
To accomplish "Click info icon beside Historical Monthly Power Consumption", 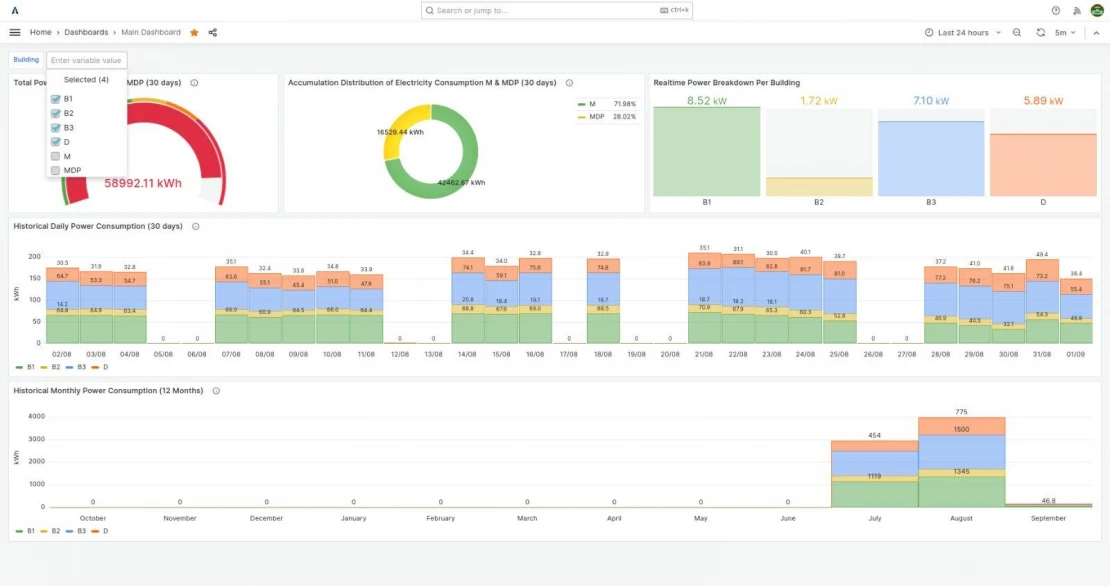I will pyautogui.click(x=216, y=391).
